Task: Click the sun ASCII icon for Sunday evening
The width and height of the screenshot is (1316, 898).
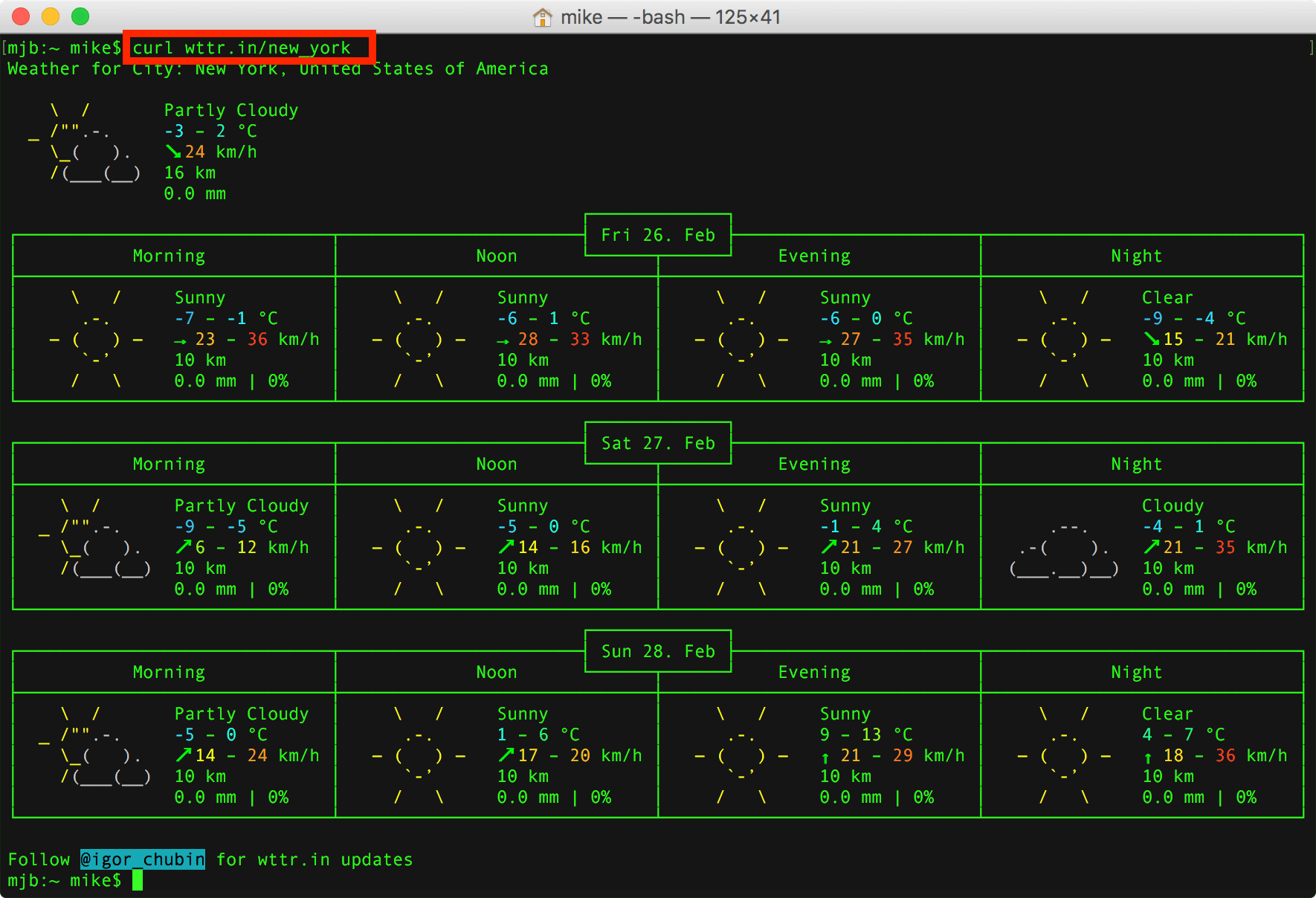Action: tap(741, 756)
